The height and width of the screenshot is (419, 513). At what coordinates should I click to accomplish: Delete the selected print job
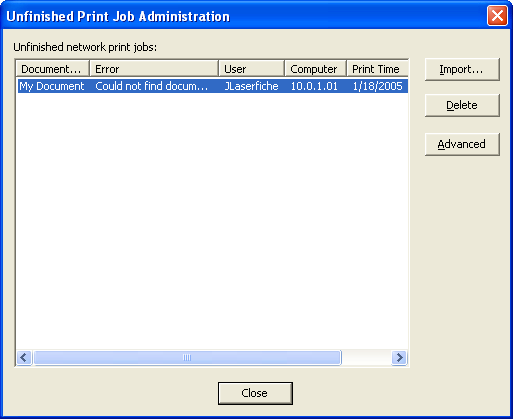[x=462, y=105]
